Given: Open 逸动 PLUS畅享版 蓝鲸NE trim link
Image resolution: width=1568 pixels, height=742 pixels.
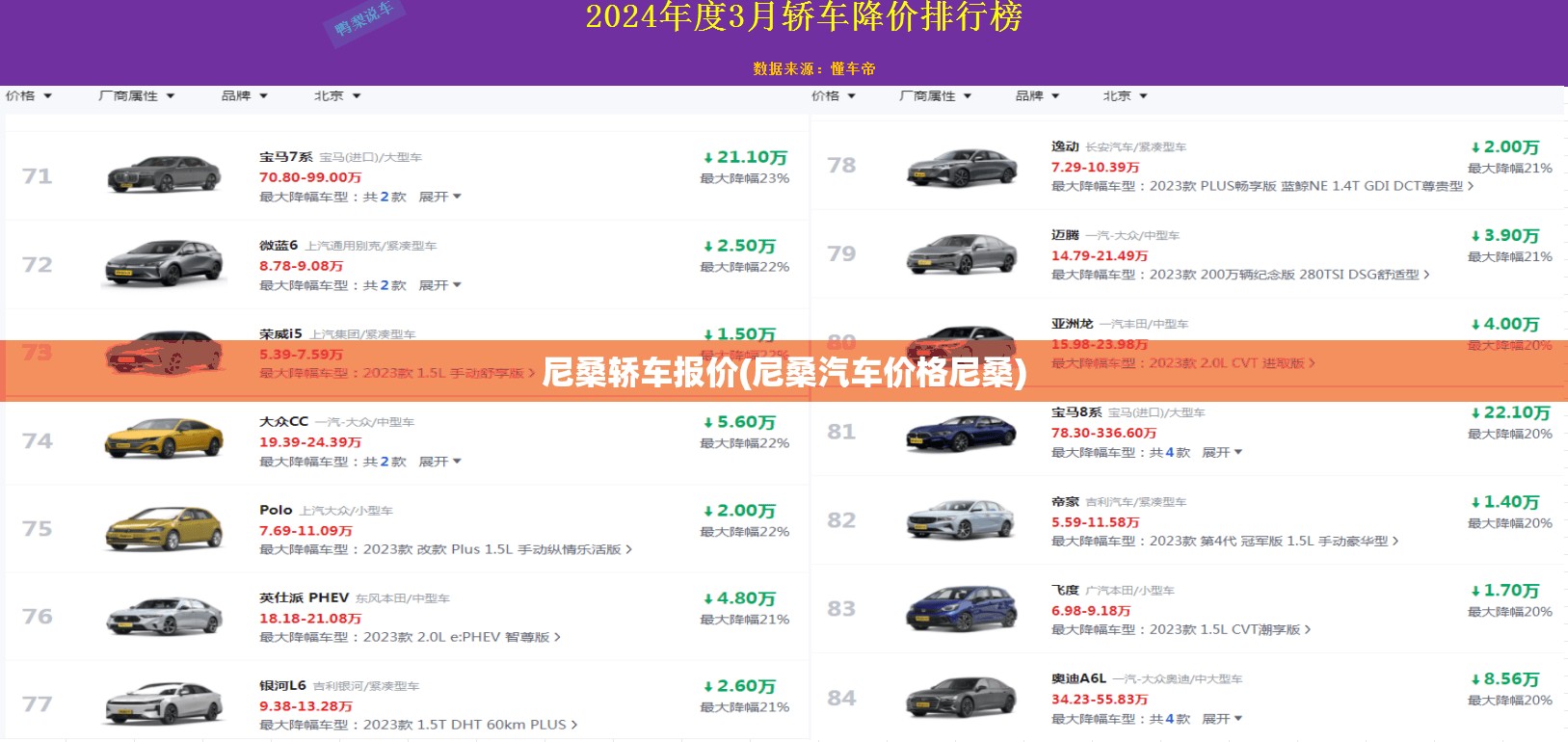Looking at the screenshot, I should (1312, 186).
